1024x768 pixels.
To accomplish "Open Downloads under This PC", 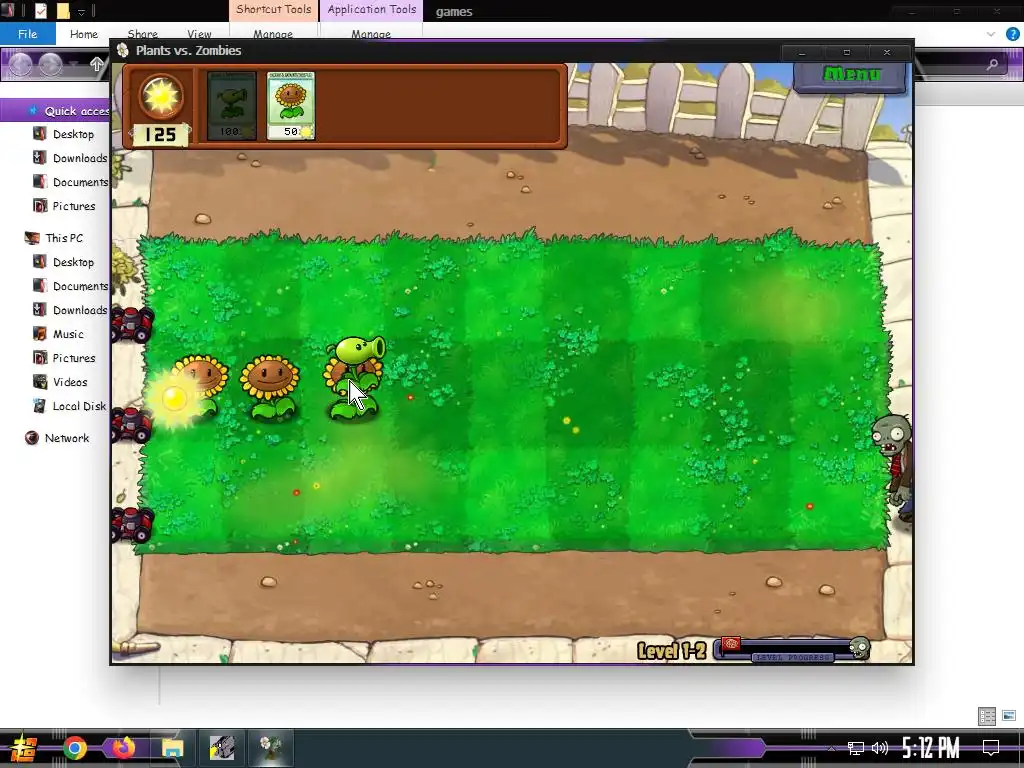I will point(80,310).
